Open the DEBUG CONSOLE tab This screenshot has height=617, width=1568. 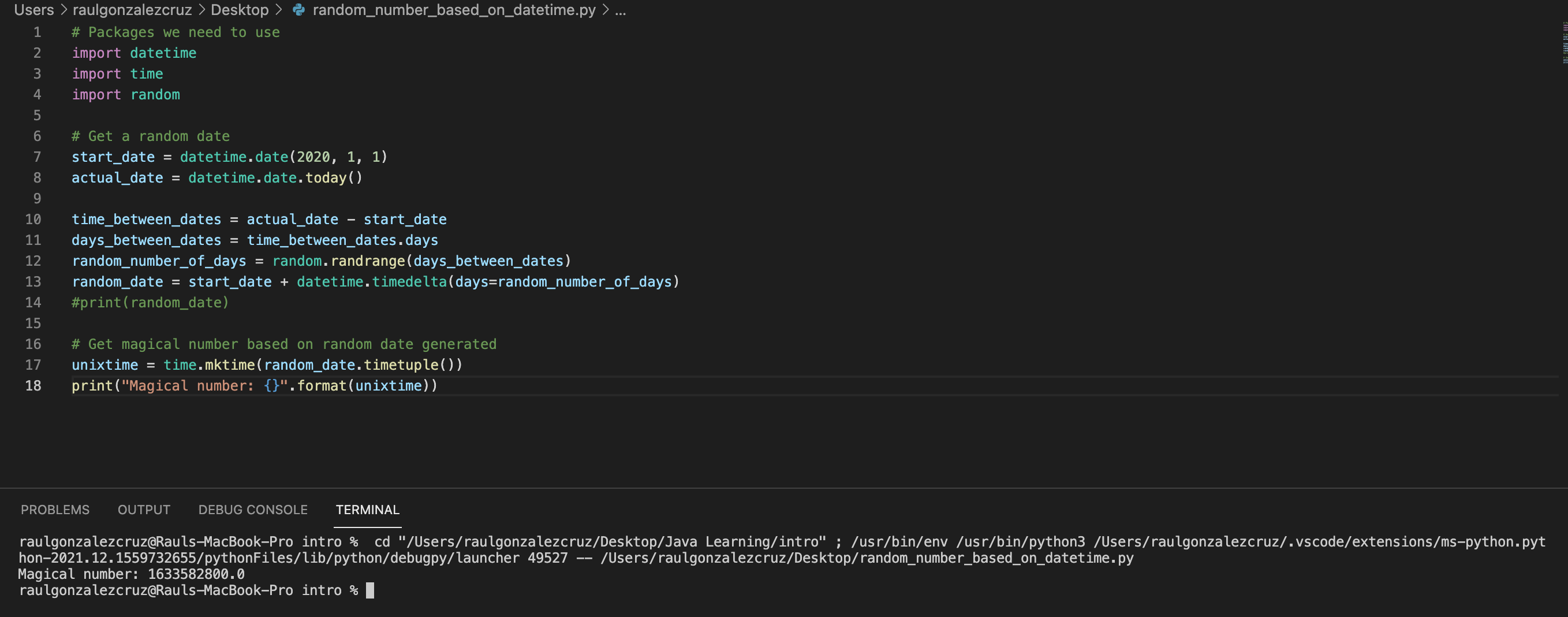click(x=252, y=510)
